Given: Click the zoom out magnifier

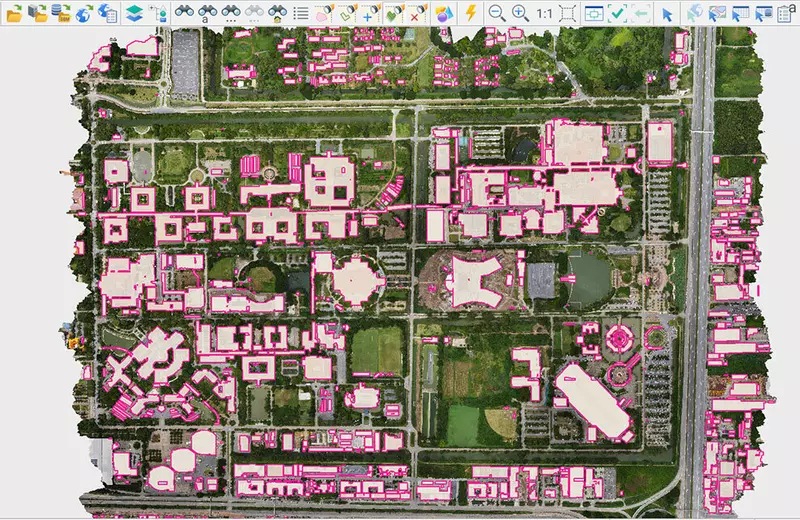Looking at the screenshot, I should [x=496, y=13].
